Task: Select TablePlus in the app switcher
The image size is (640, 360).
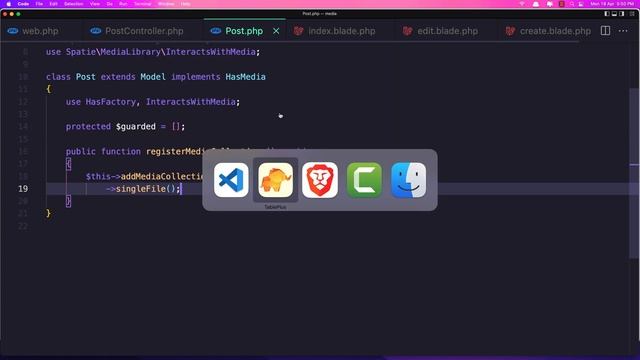Action: pos(276,180)
